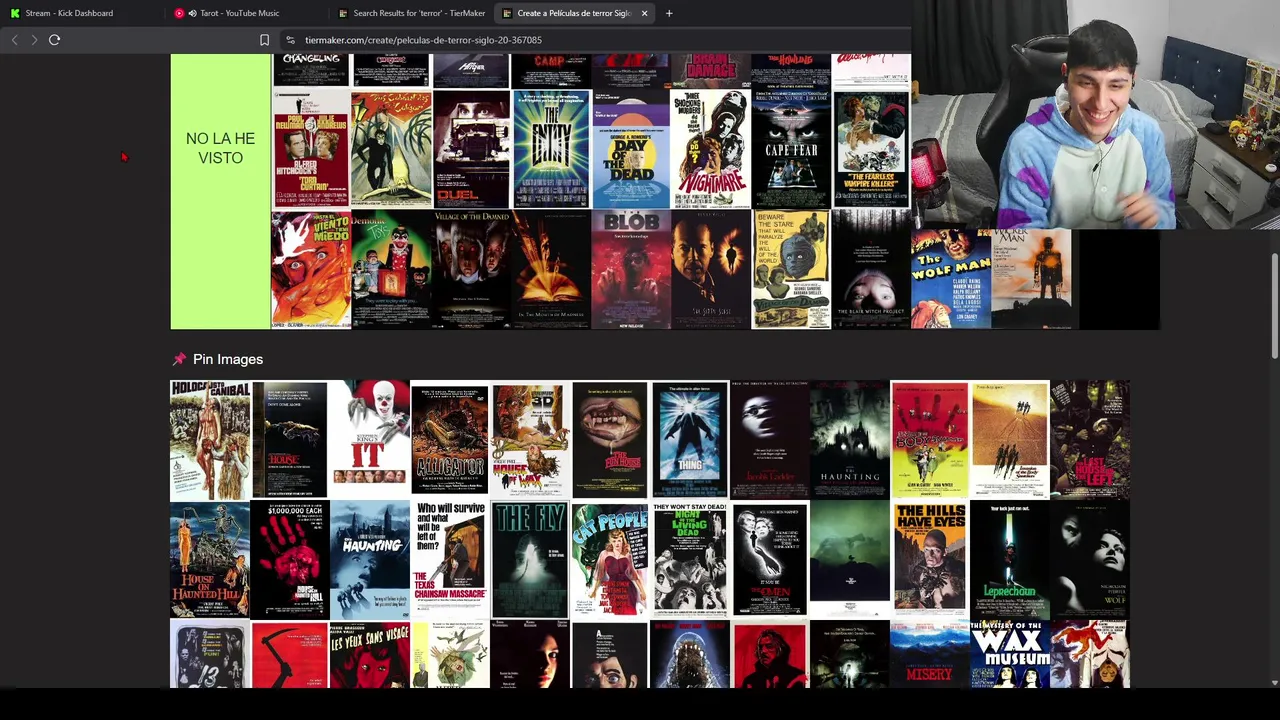Viewport: 1280px width, 720px height.
Task: Select The Sixth Sense poster
Action: [711, 270]
